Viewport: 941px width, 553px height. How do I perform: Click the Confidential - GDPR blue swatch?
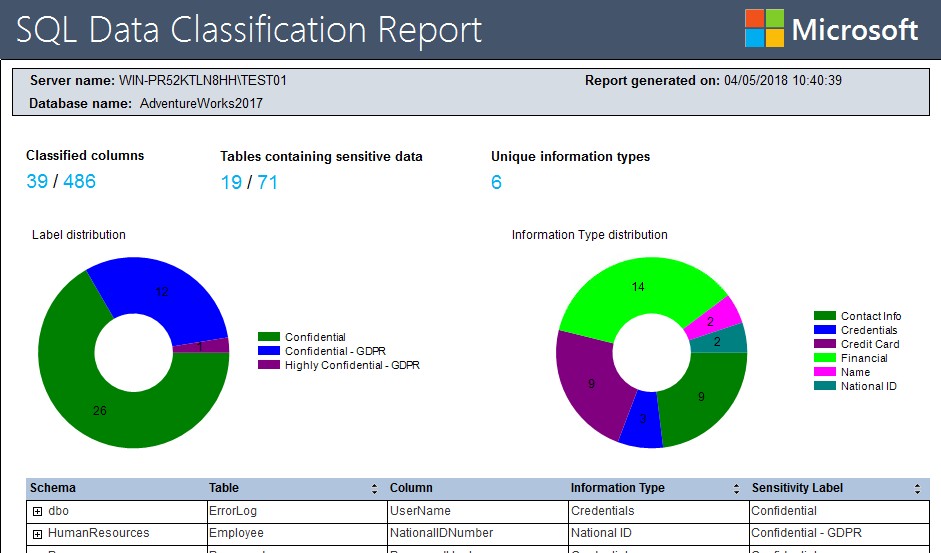(x=269, y=351)
